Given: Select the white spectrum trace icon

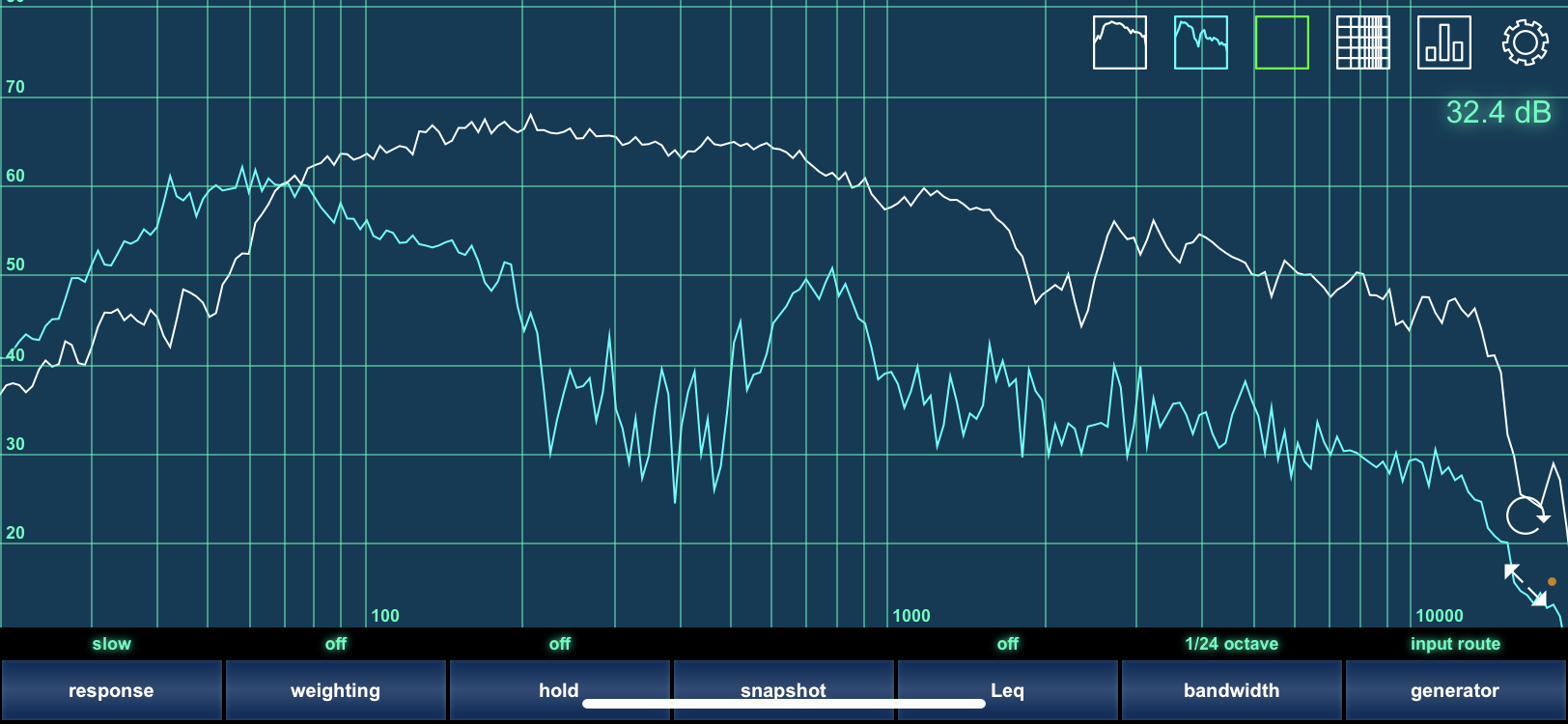Looking at the screenshot, I should click(x=1119, y=42).
